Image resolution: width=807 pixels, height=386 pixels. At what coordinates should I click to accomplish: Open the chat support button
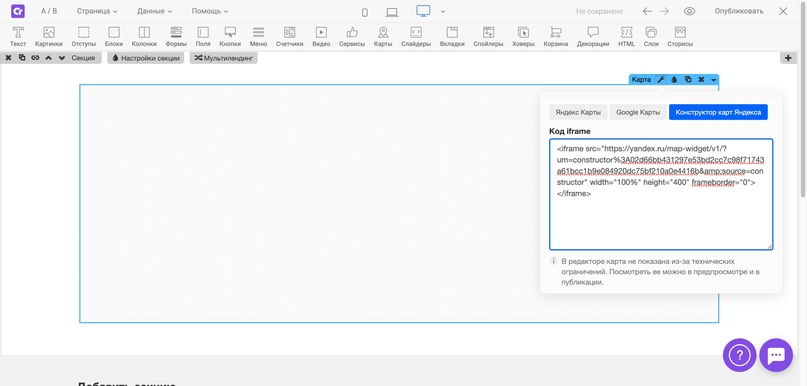pos(776,355)
